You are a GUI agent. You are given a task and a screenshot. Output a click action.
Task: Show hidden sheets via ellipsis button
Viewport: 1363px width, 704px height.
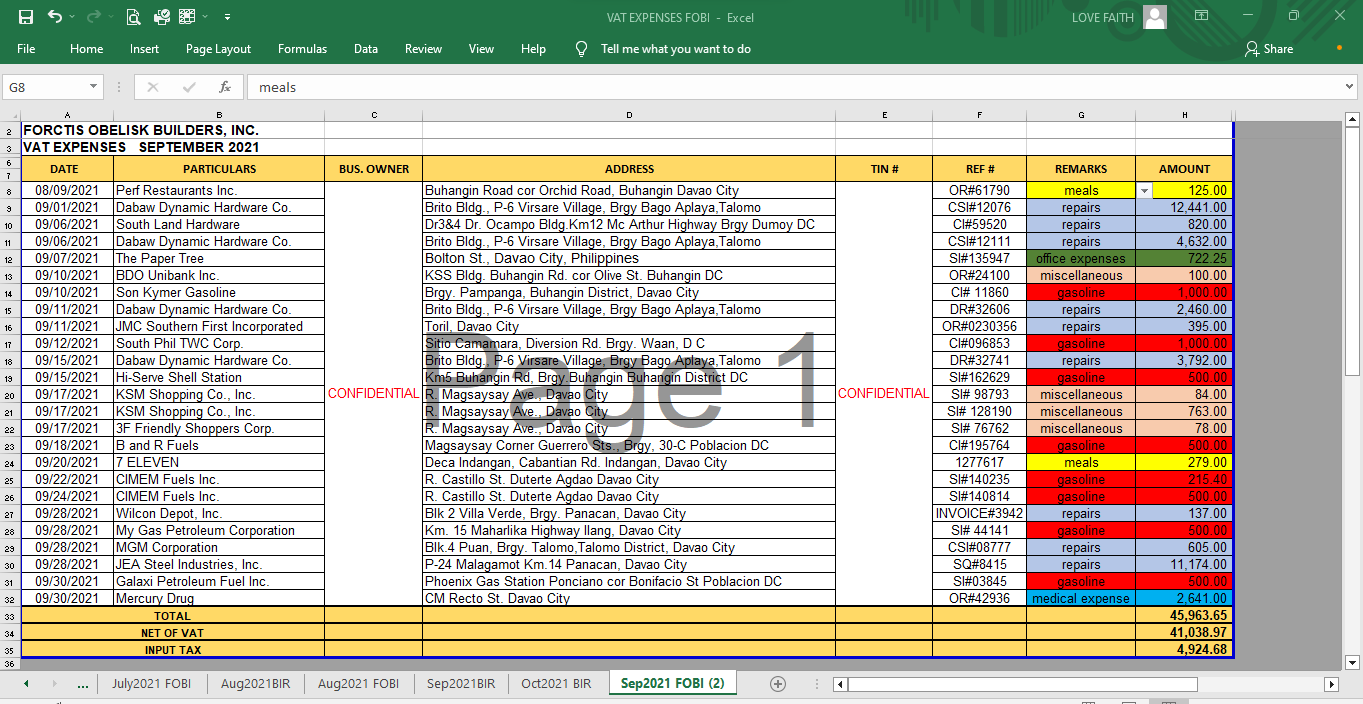click(82, 684)
